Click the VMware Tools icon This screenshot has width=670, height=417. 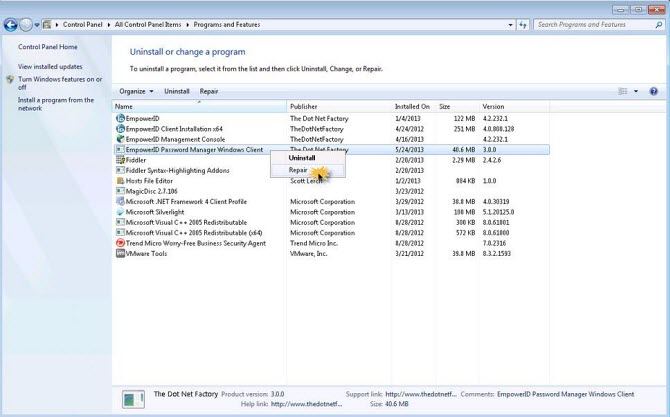tap(120, 253)
